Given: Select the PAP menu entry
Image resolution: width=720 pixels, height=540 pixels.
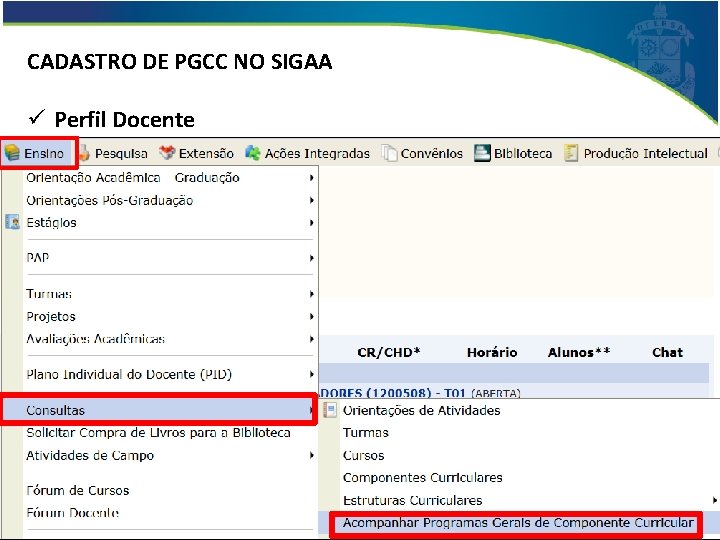Looking at the screenshot, I should point(159,258).
